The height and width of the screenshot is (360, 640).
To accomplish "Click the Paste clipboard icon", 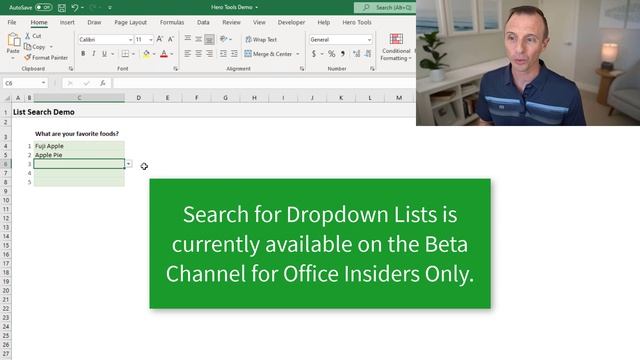I will click(x=13, y=40).
